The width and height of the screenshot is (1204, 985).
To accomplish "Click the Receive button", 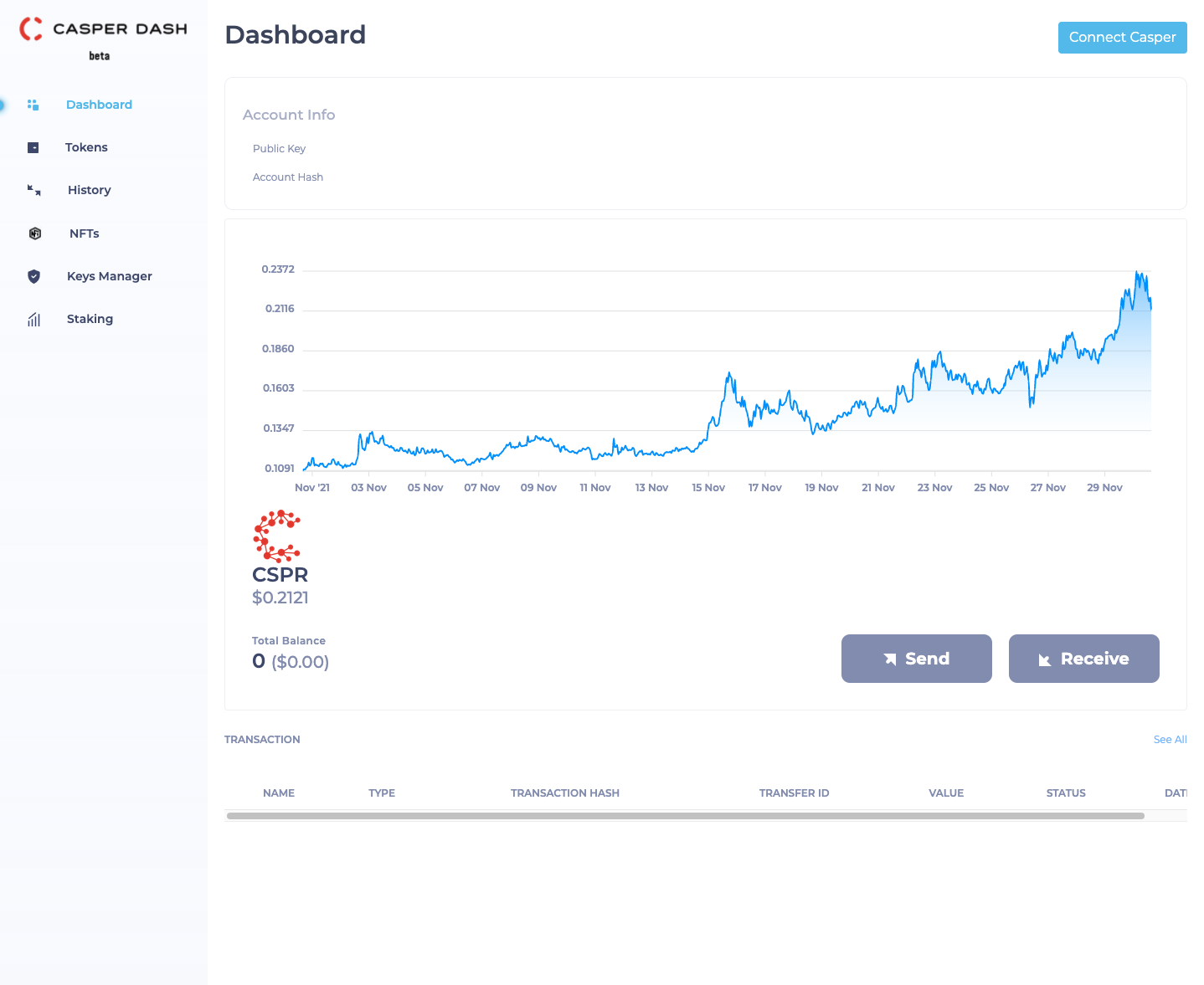I will pyautogui.click(x=1083, y=659).
